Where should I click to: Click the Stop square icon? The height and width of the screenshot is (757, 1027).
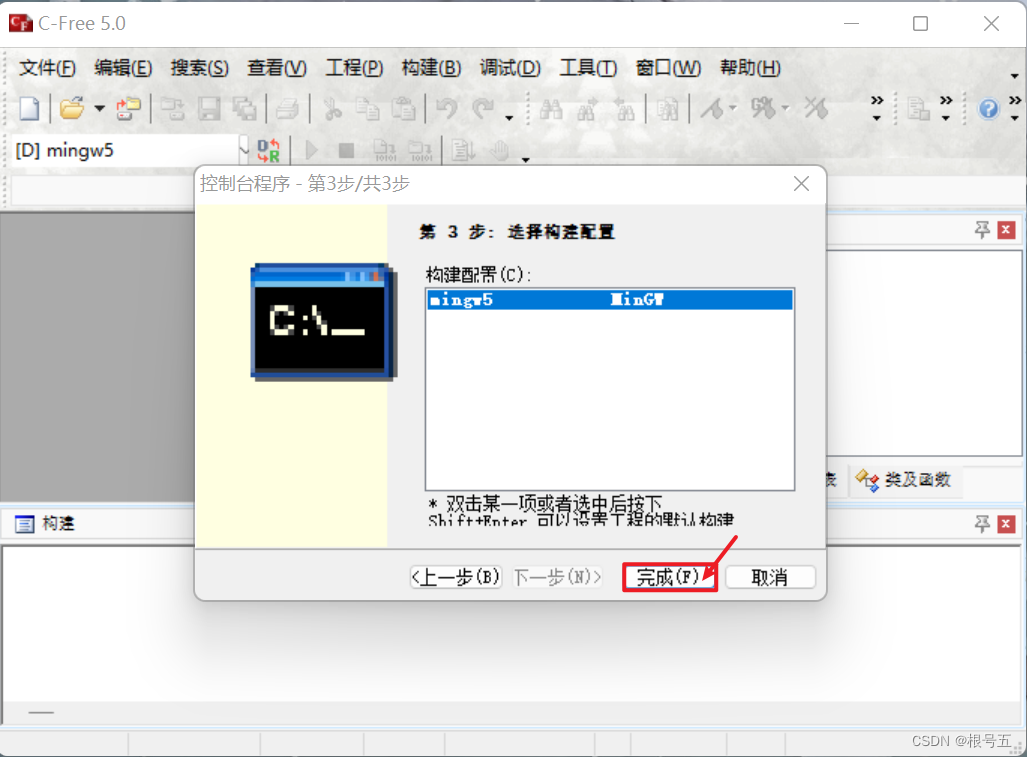click(x=346, y=151)
